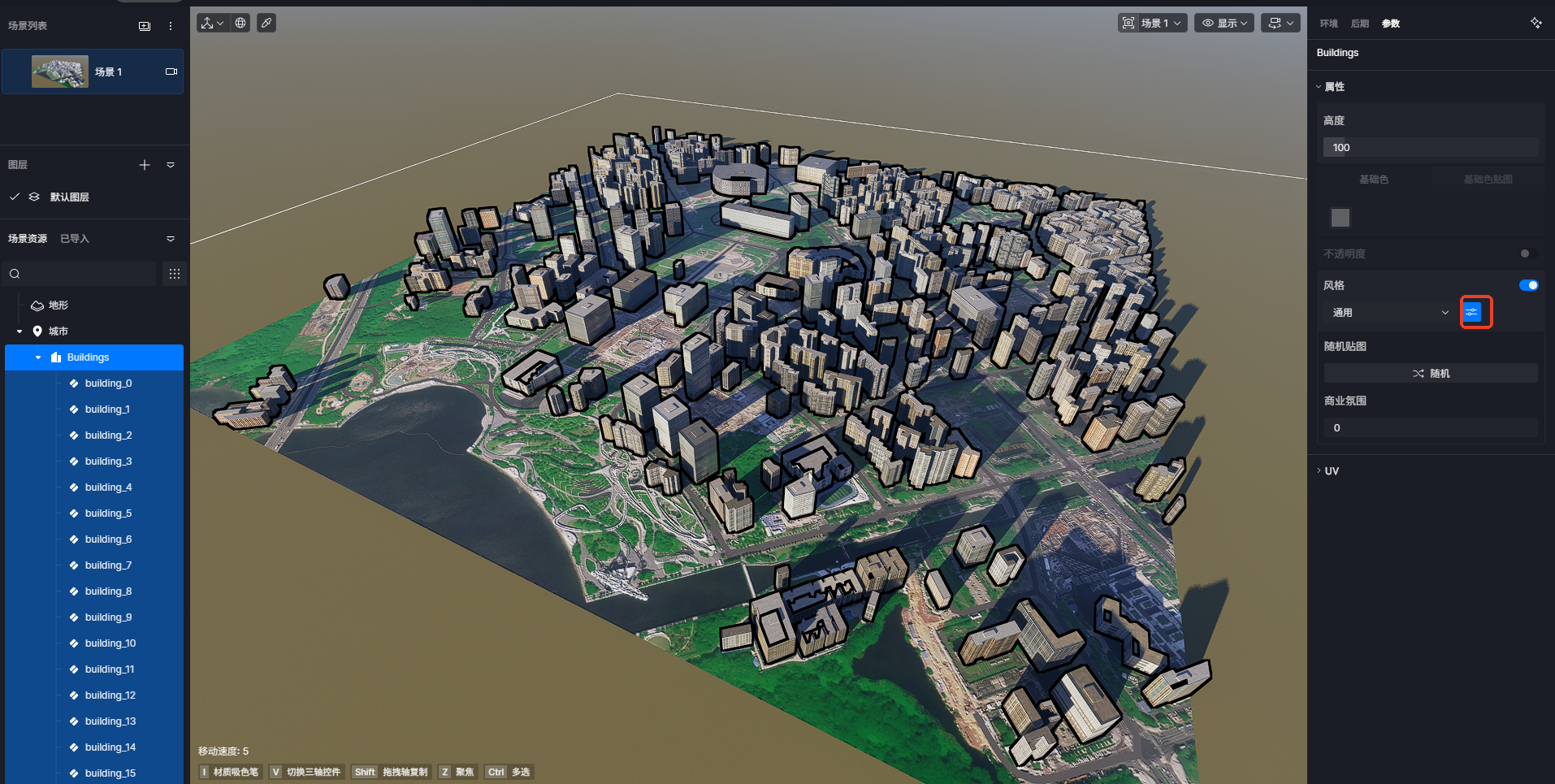Screen dimensions: 1555x784
Task: Enable the 不透明度 opacity toggle
Action: [x=1528, y=253]
